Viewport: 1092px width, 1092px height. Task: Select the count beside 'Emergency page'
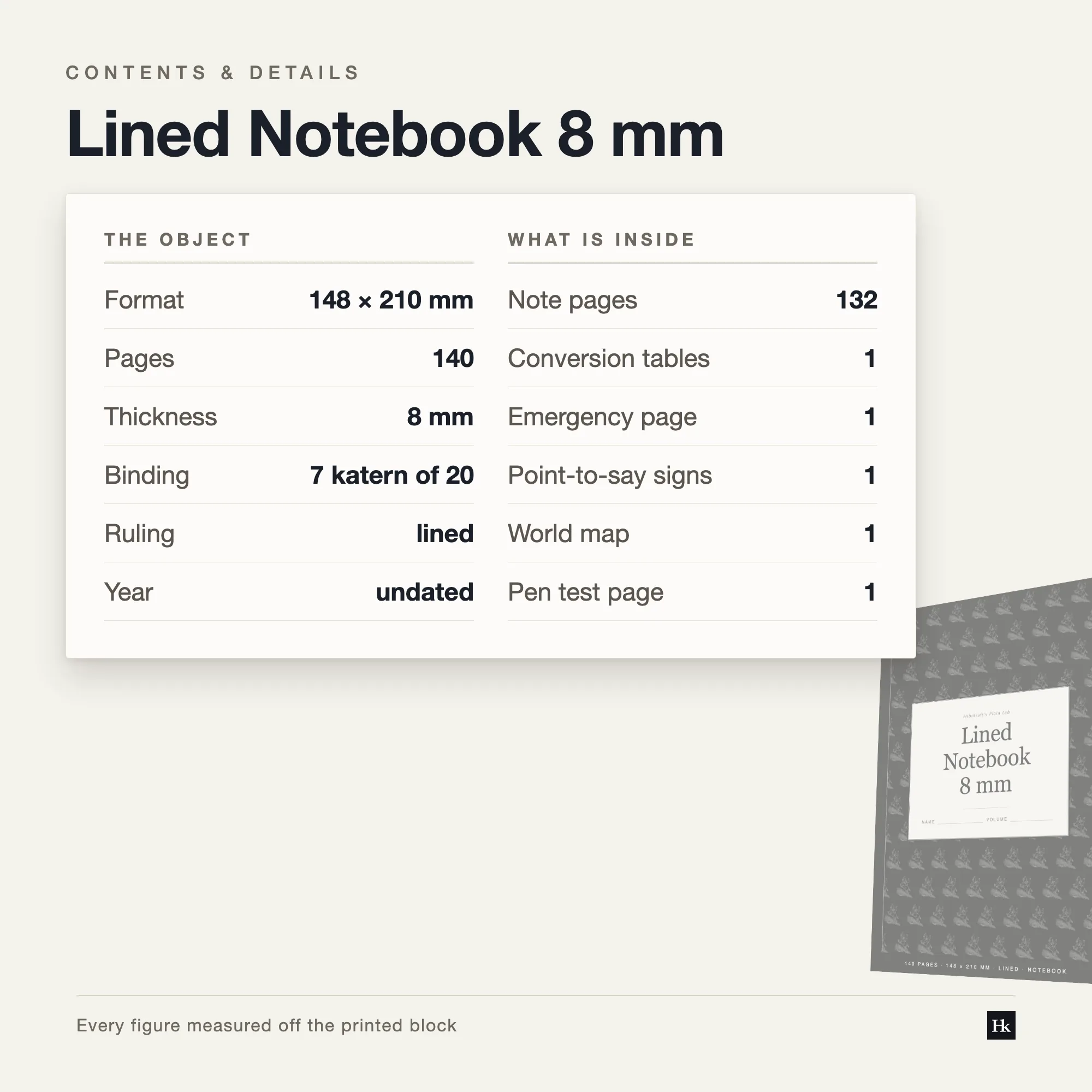tap(870, 417)
